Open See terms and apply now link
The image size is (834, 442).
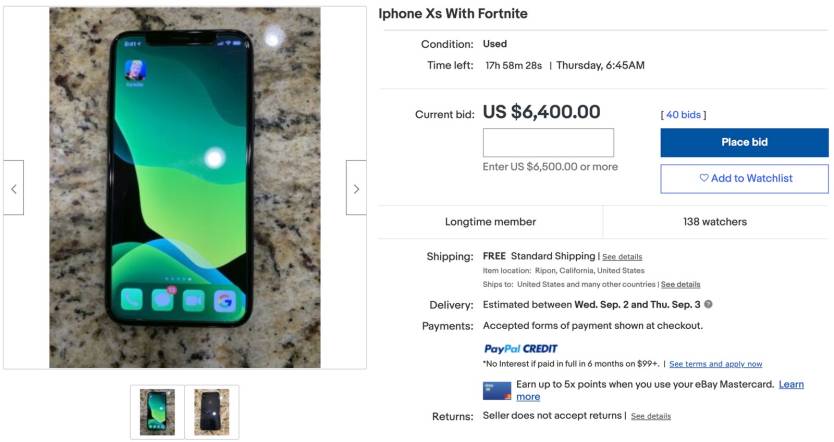coord(715,364)
